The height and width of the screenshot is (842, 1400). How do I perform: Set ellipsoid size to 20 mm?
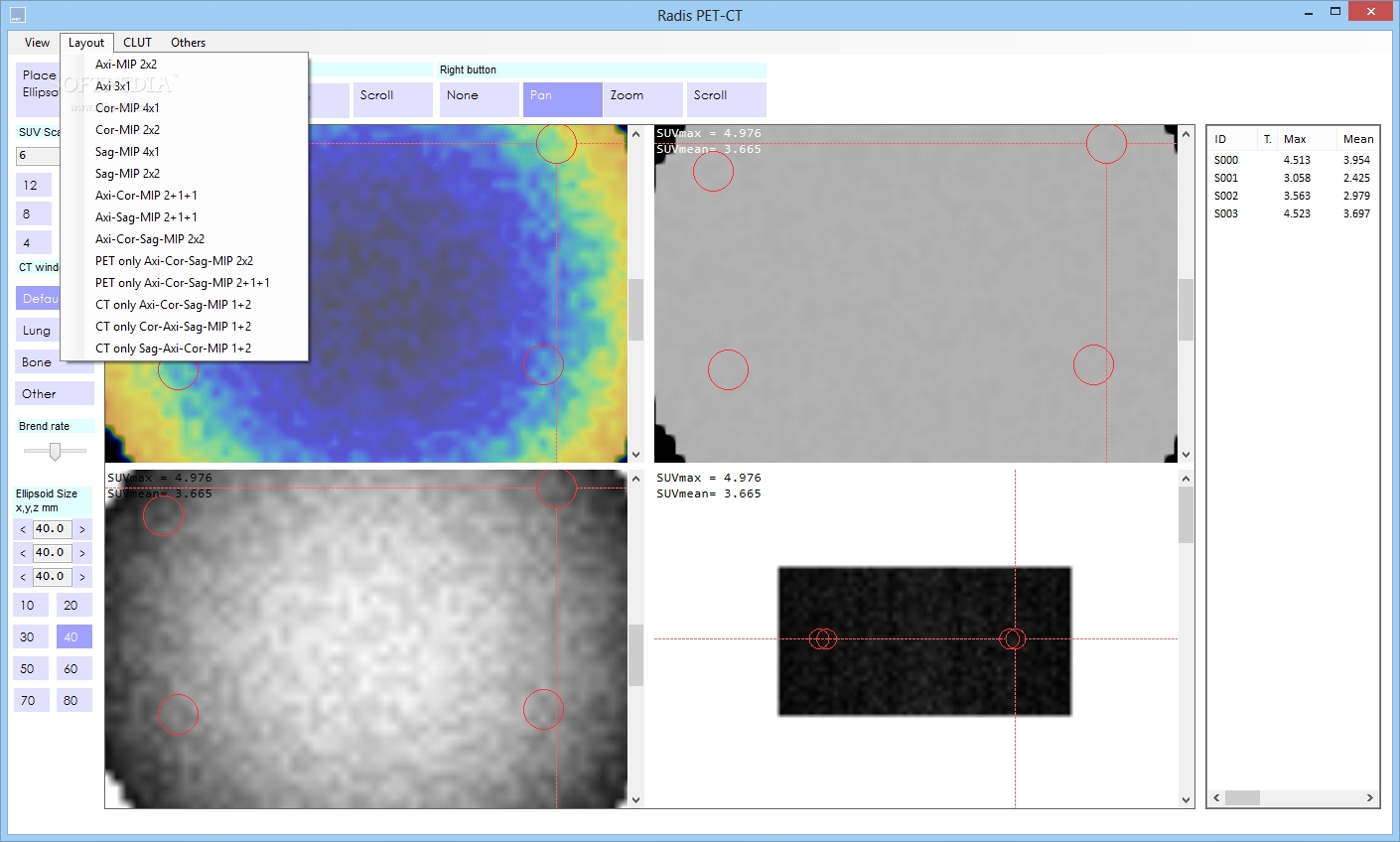tap(74, 606)
